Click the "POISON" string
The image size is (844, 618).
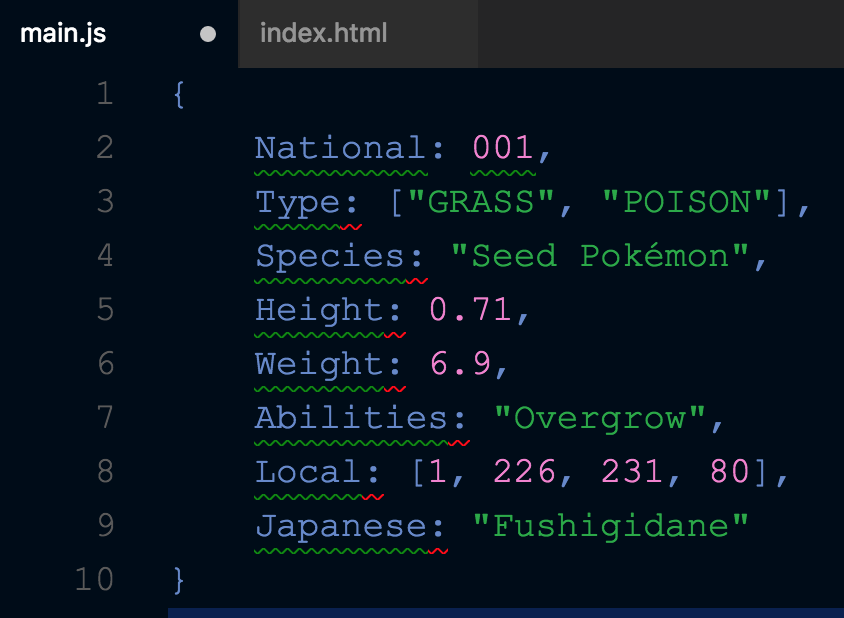[x=686, y=201]
